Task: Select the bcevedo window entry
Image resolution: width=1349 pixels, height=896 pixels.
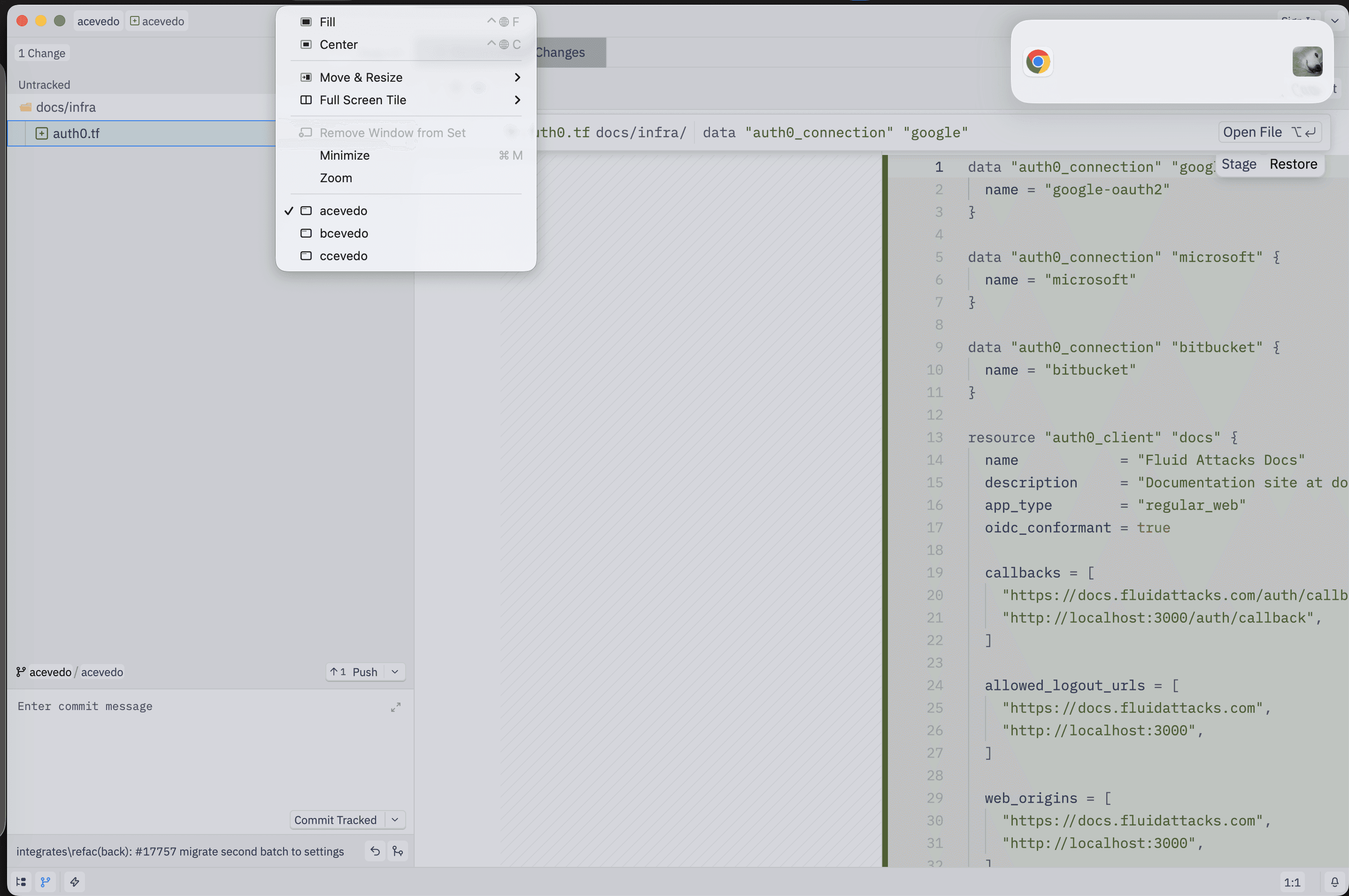Action: (x=343, y=233)
